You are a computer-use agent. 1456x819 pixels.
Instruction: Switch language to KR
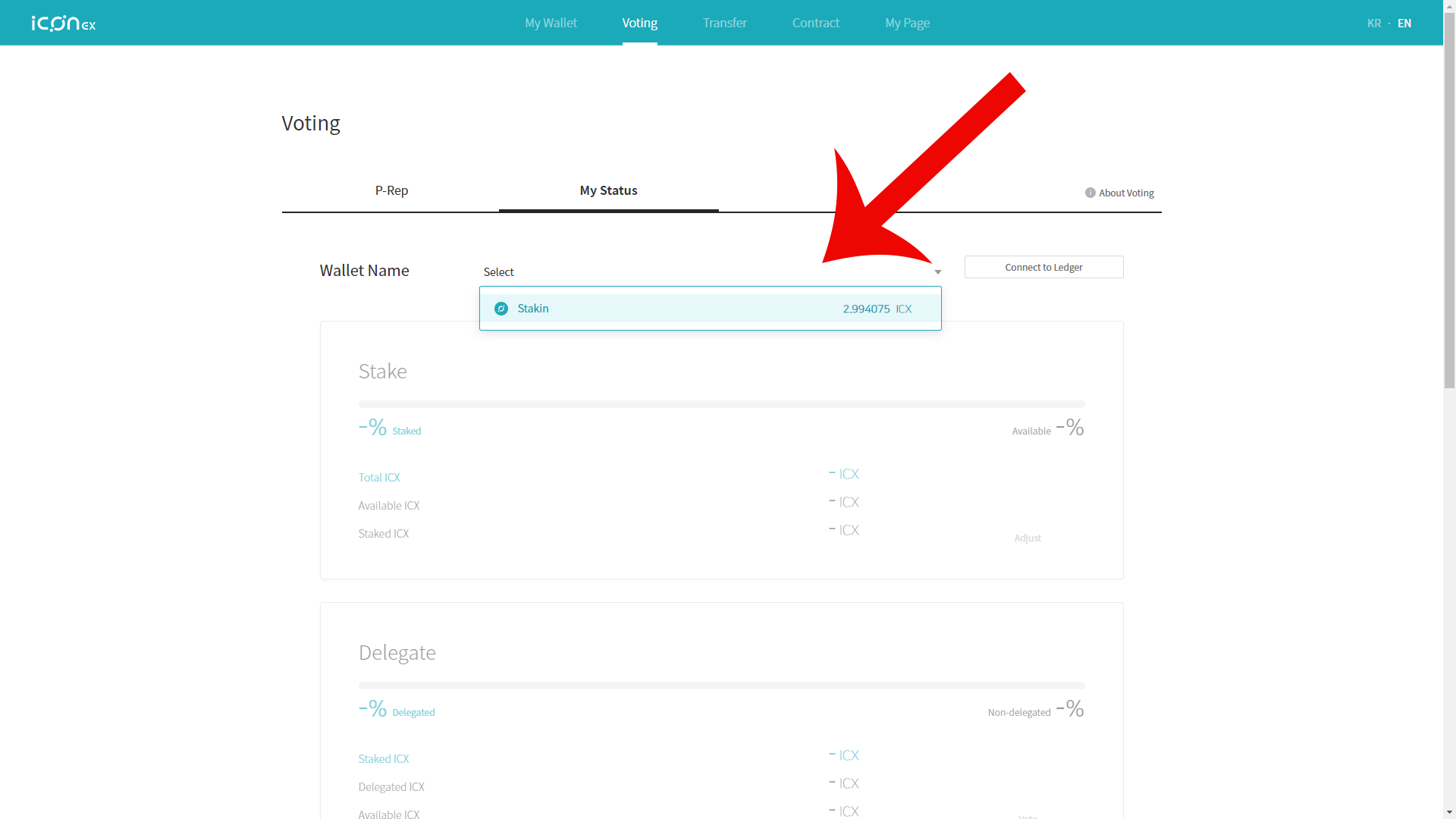1373,23
